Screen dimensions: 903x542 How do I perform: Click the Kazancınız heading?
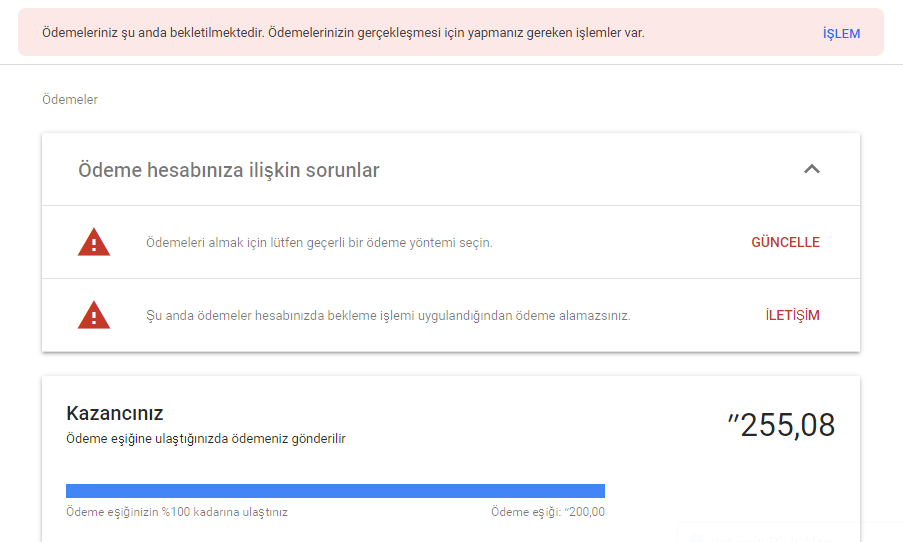[x=115, y=414]
